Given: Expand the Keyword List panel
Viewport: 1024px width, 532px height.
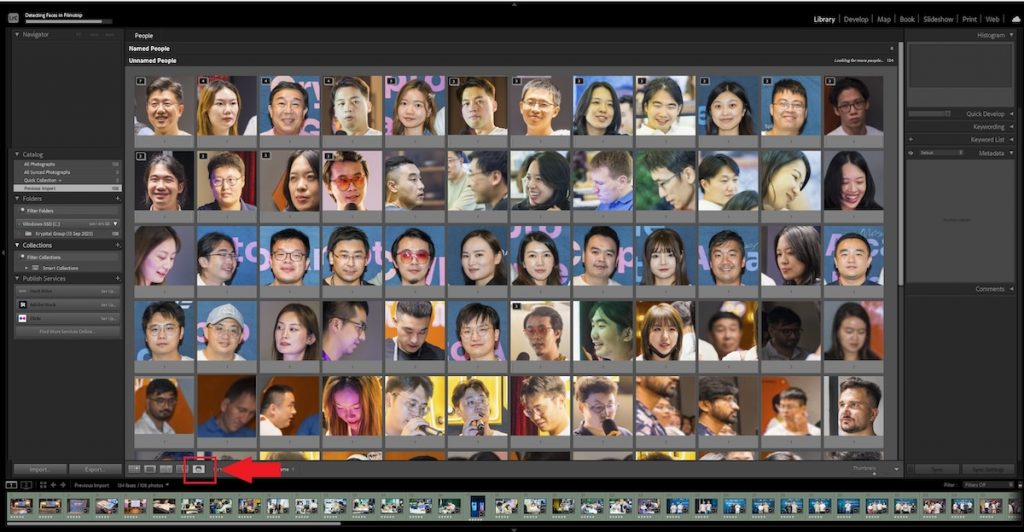Looking at the screenshot, I should 1012,140.
